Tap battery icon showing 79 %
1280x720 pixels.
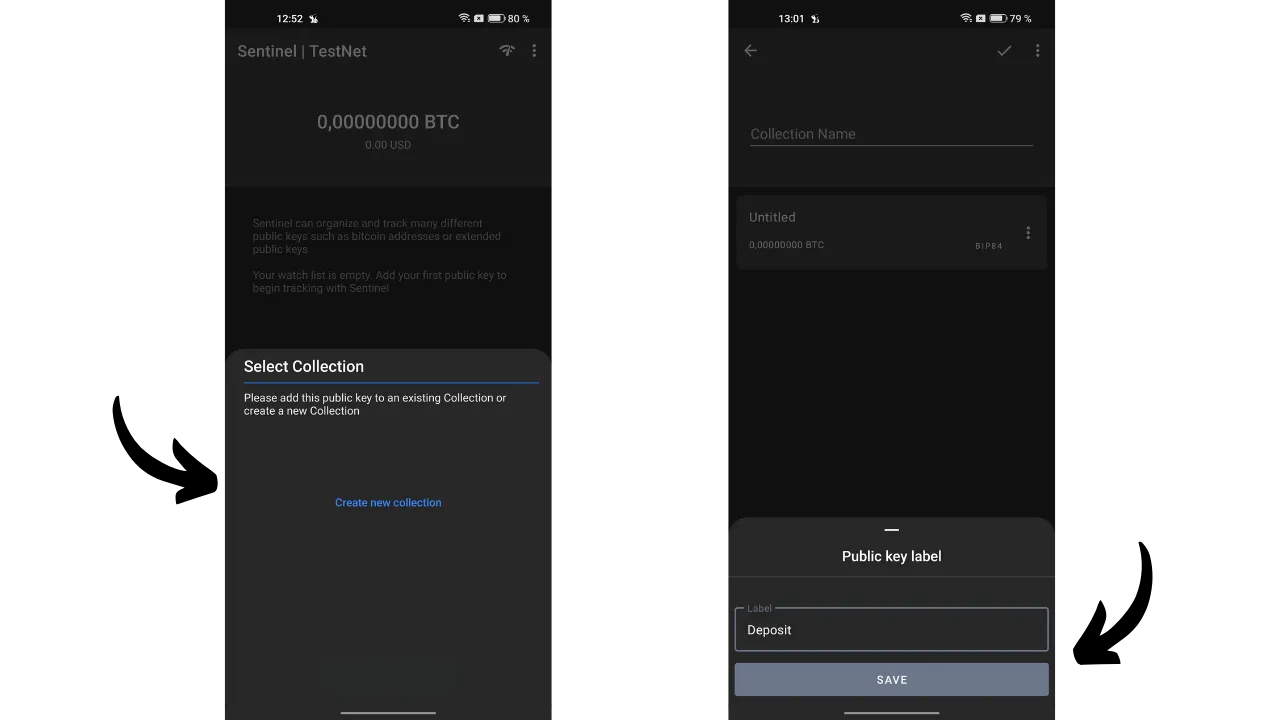(997, 18)
